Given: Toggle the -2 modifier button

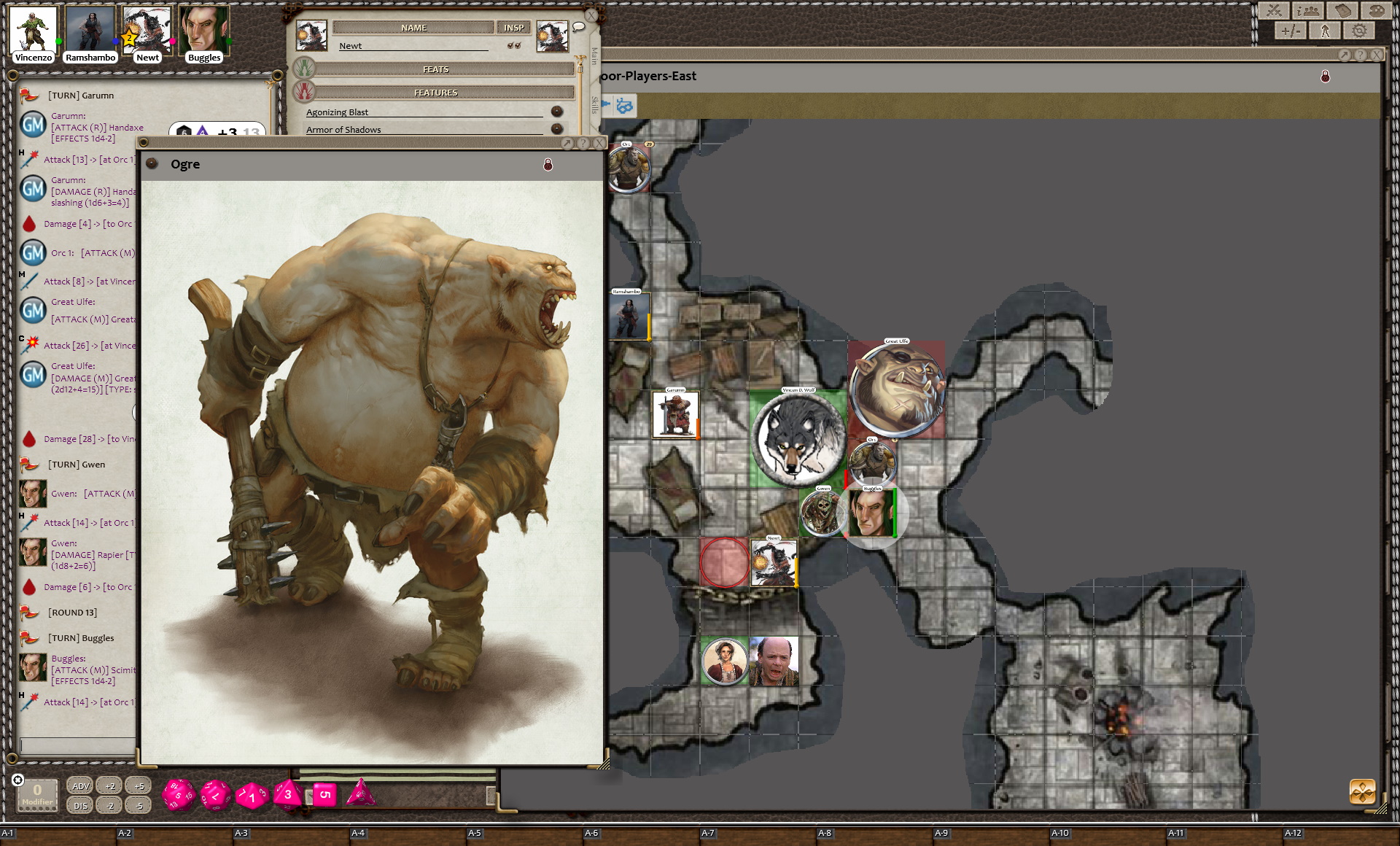Looking at the screenshot, I should (109, 806).
